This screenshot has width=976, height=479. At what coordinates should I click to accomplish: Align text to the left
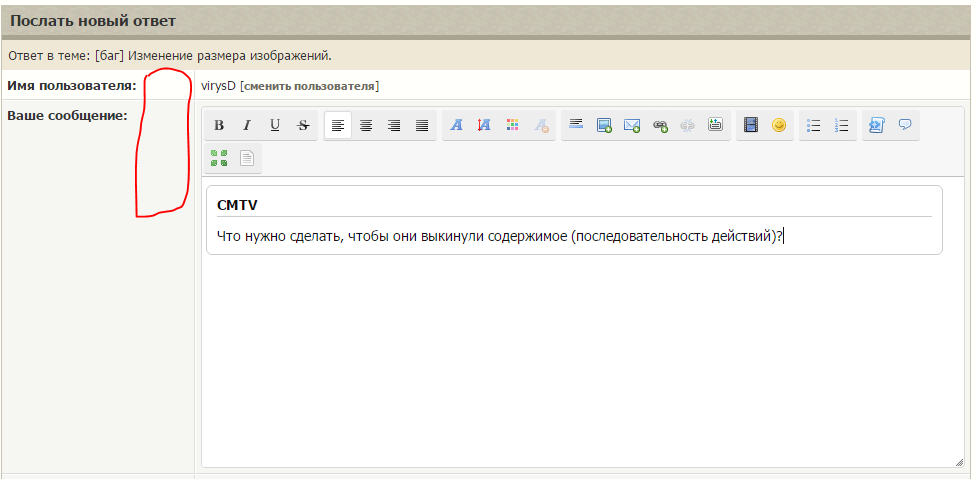tap(338, 126)
